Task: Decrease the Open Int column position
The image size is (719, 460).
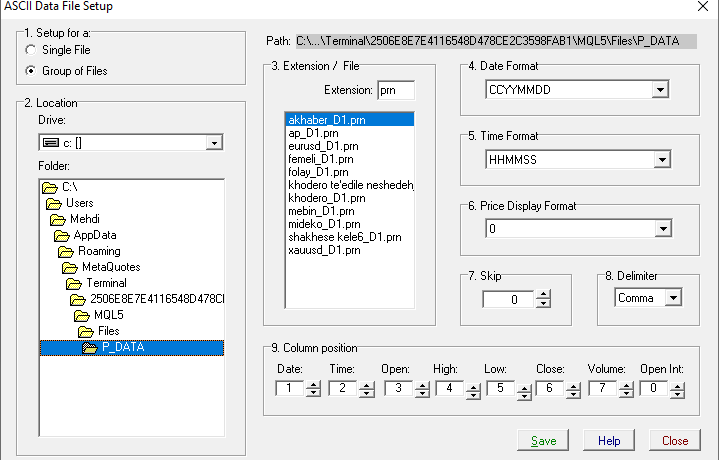Action: [x=677, y=394]
